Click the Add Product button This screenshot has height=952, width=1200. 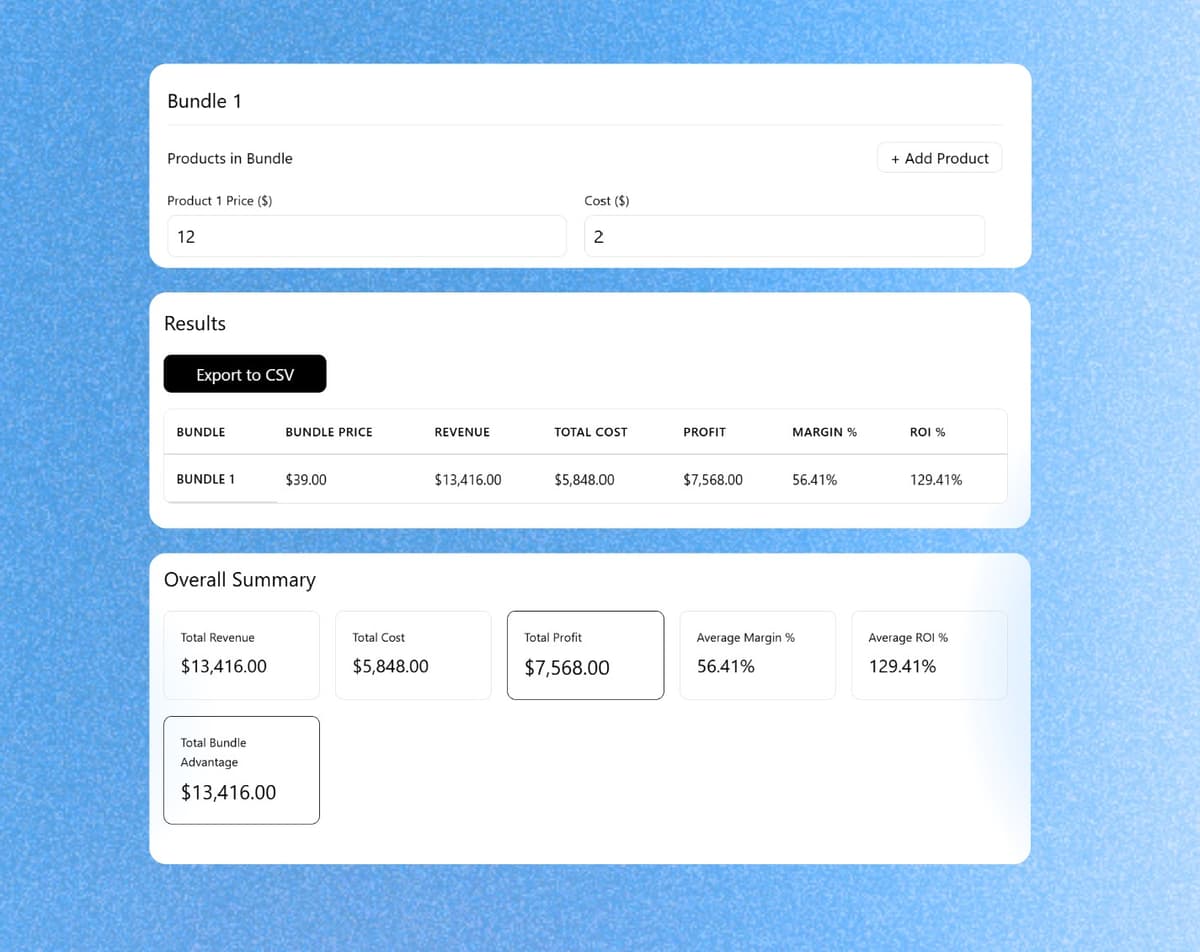[x=938, y=158]
